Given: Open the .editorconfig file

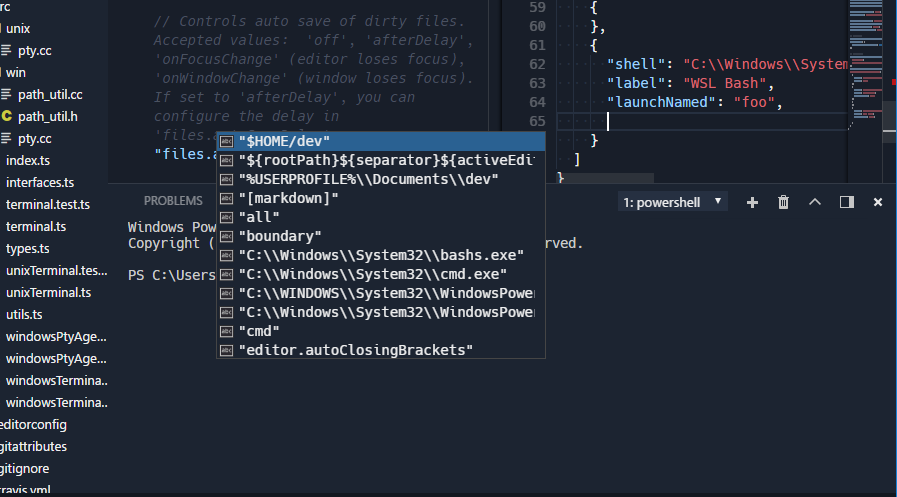Looking at the screenshot, I should click(33, 425).
